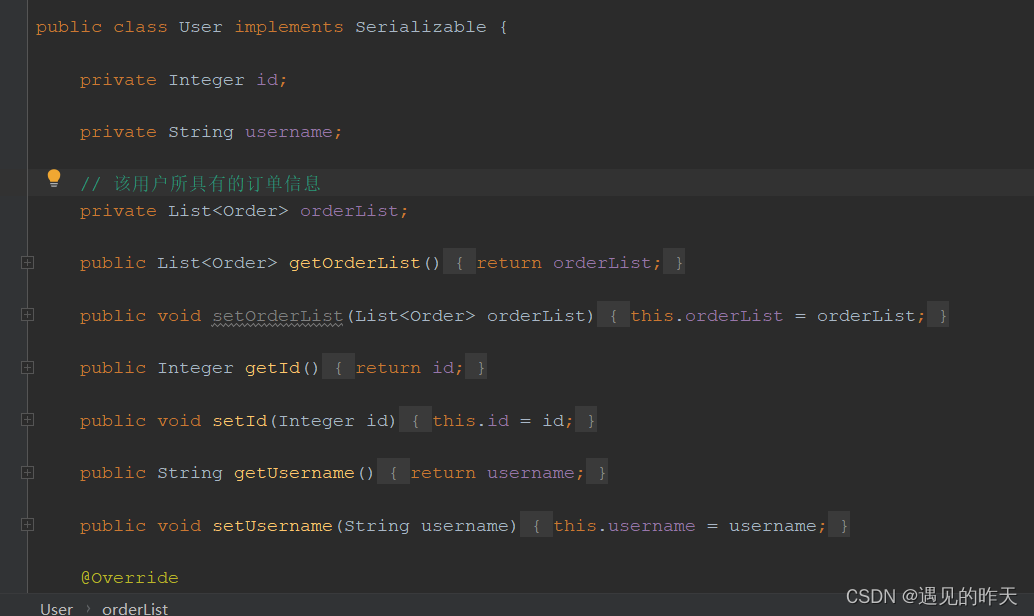Expand the folded getId method in gutter
This screenshot has width=1034, height=616.
tap(28, 367)
